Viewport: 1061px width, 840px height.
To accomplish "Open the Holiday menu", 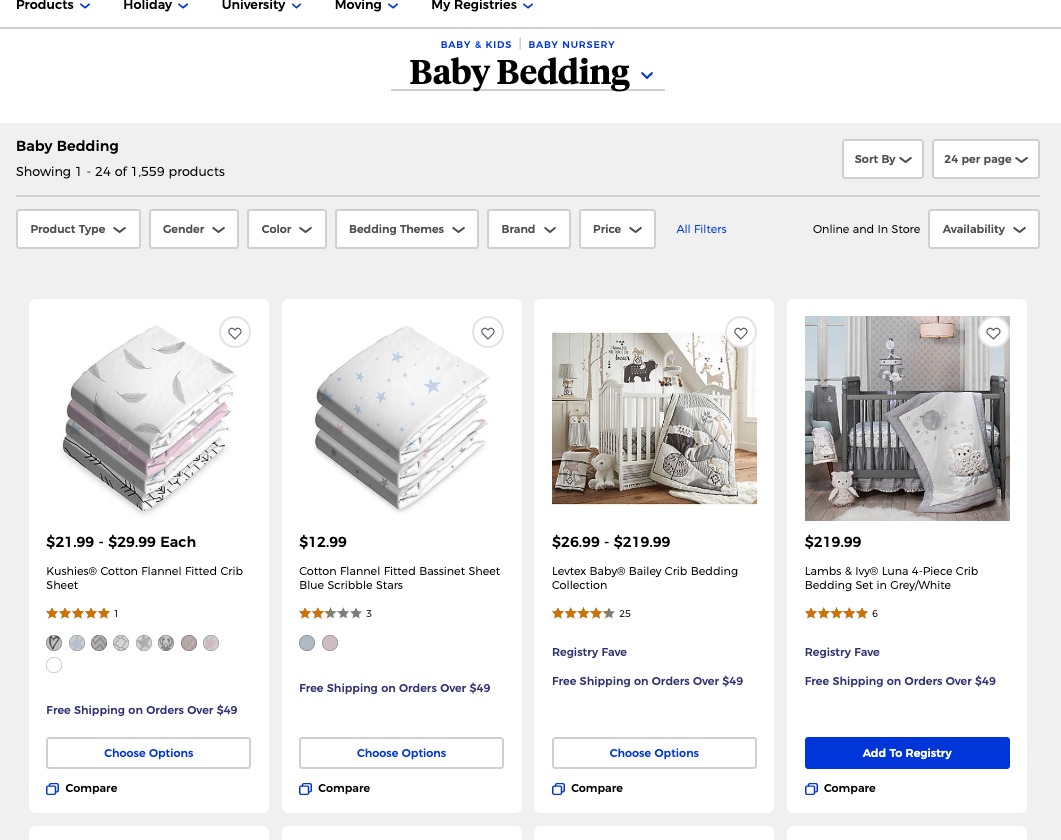I will coord(156,5).
